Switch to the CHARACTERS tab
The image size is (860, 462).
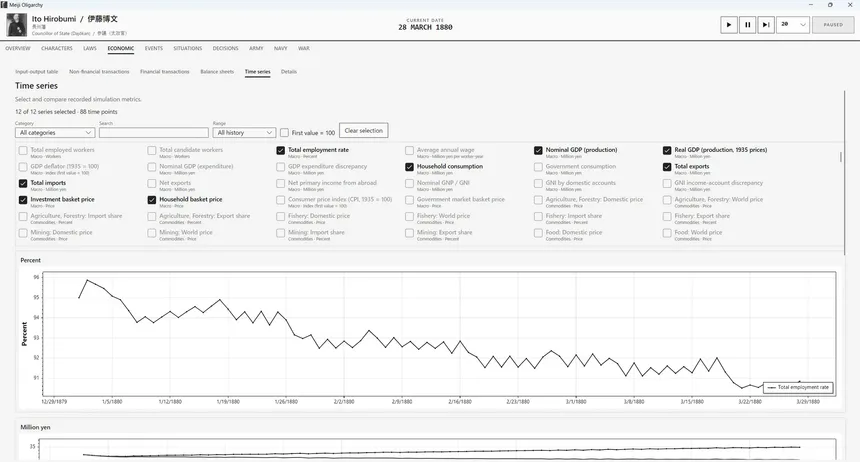click(56, 48)
